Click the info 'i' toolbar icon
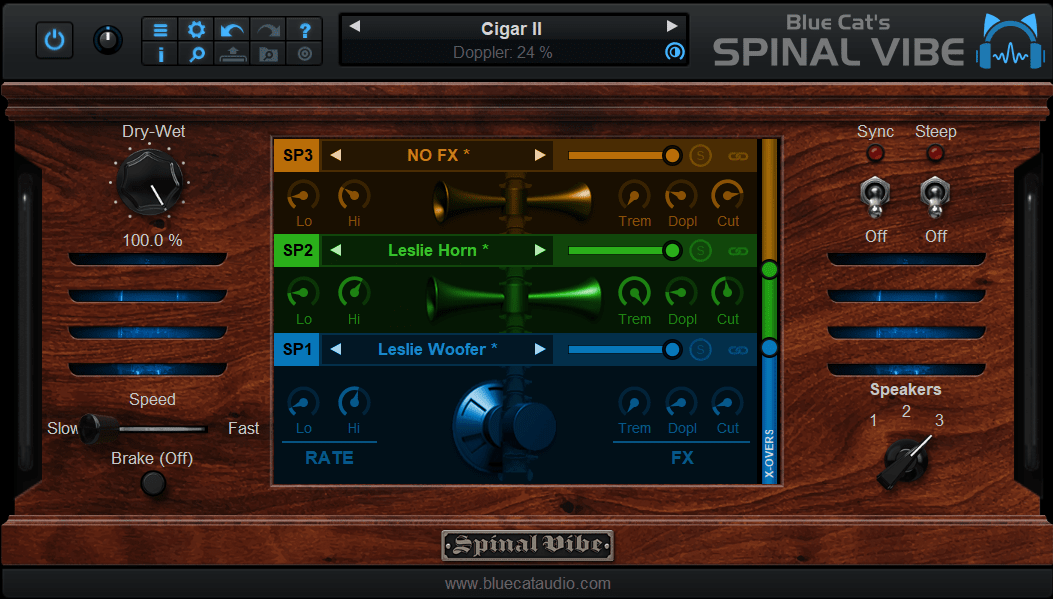This screenshot has width=1053, height=599. coord(160,54)
